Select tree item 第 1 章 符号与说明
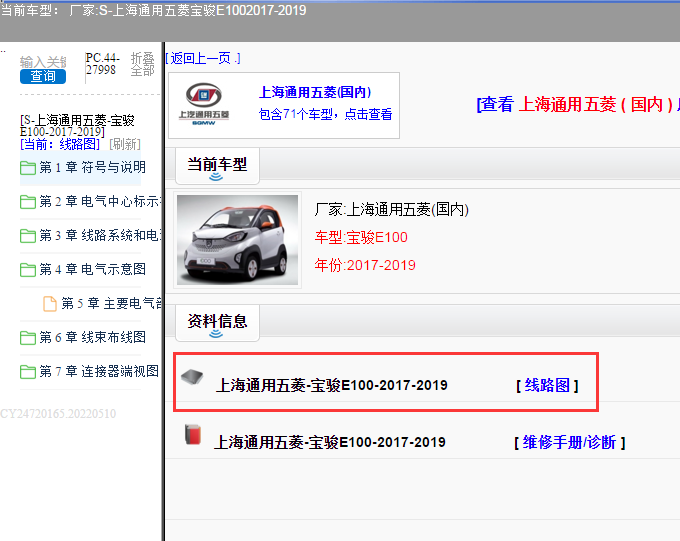Viewport: 680px width, 541px height. (x=92, y=167)
